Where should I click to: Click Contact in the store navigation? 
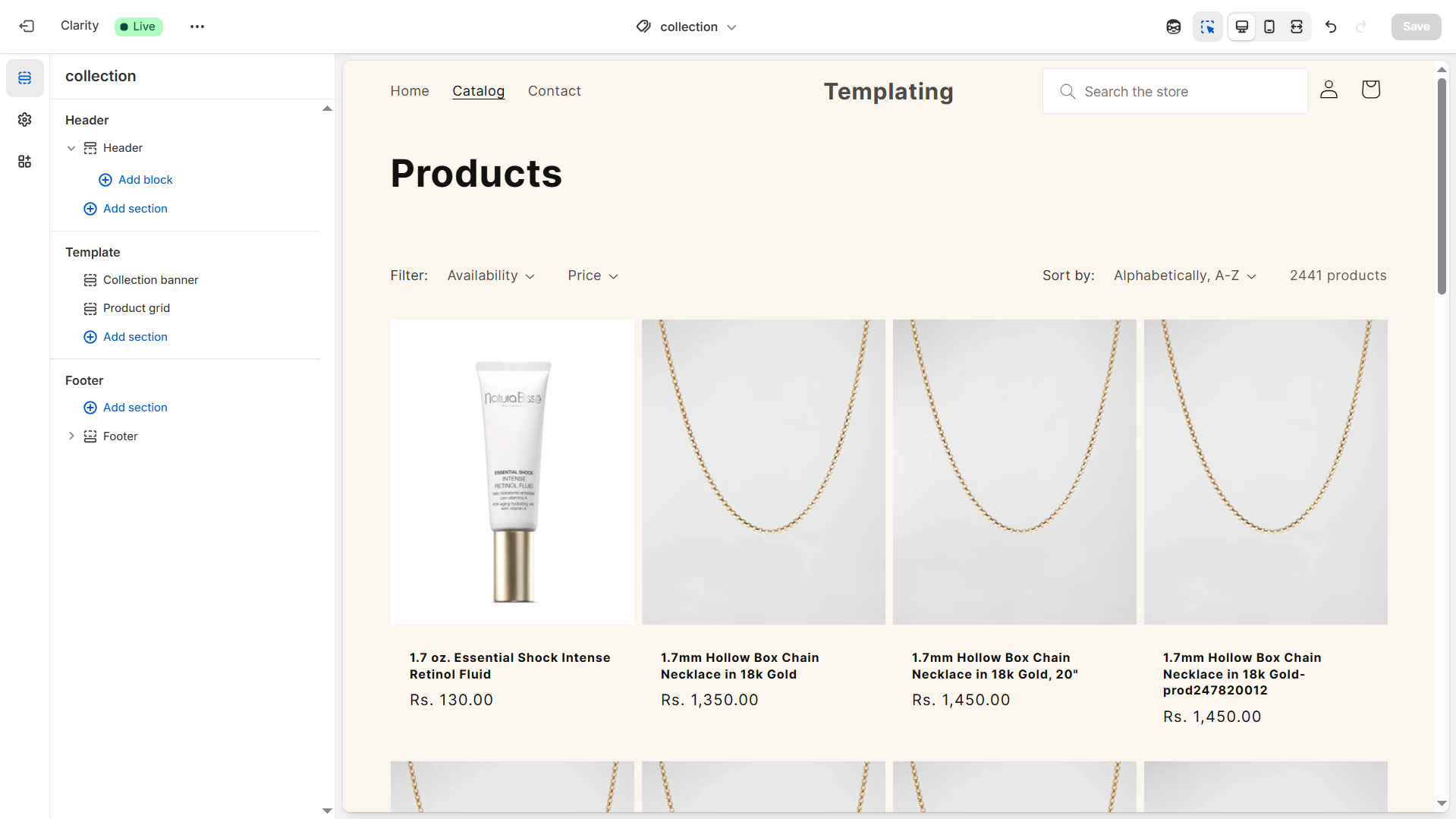[555, 91]
